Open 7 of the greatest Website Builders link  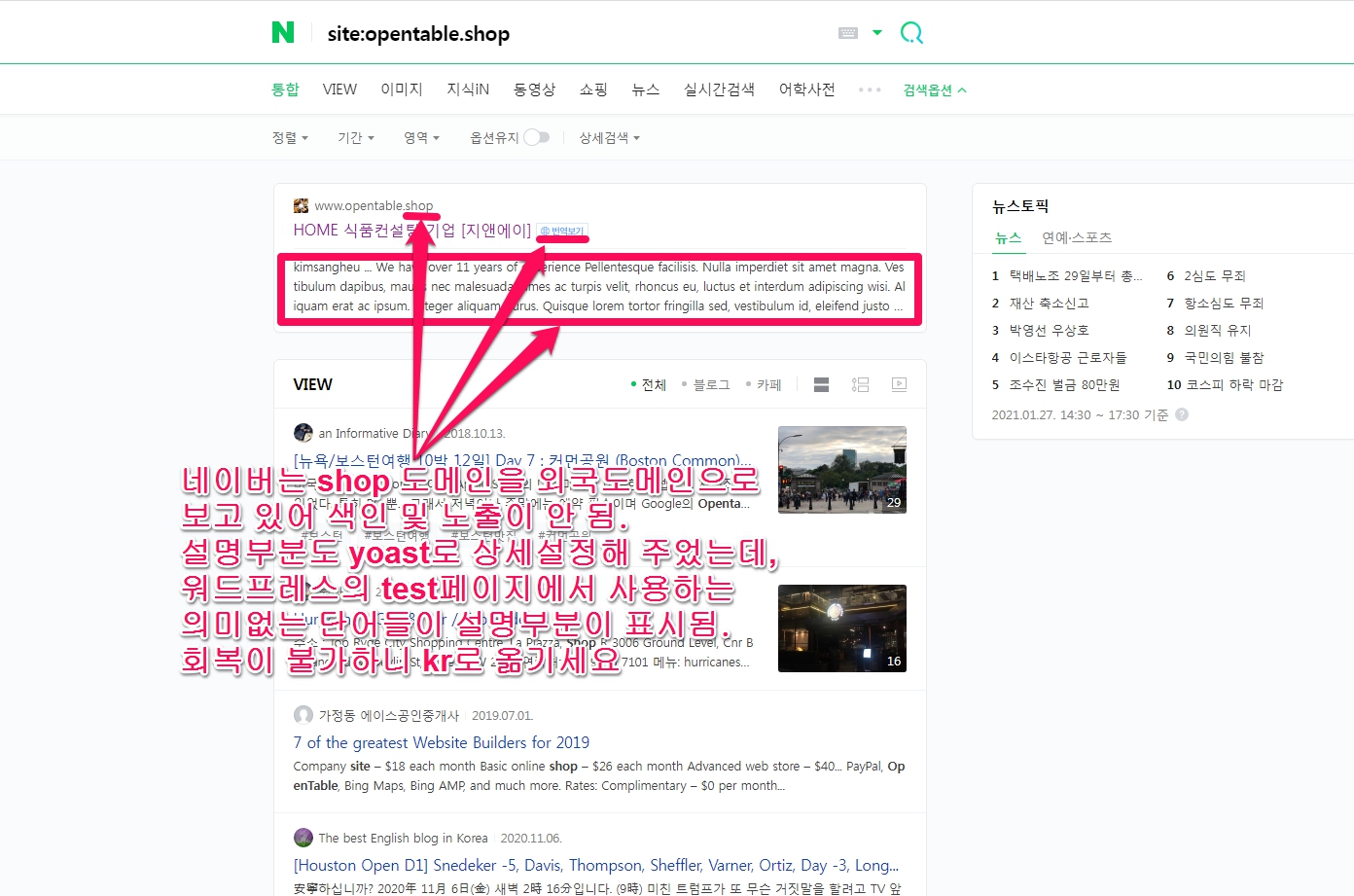[x=442, y=743]
